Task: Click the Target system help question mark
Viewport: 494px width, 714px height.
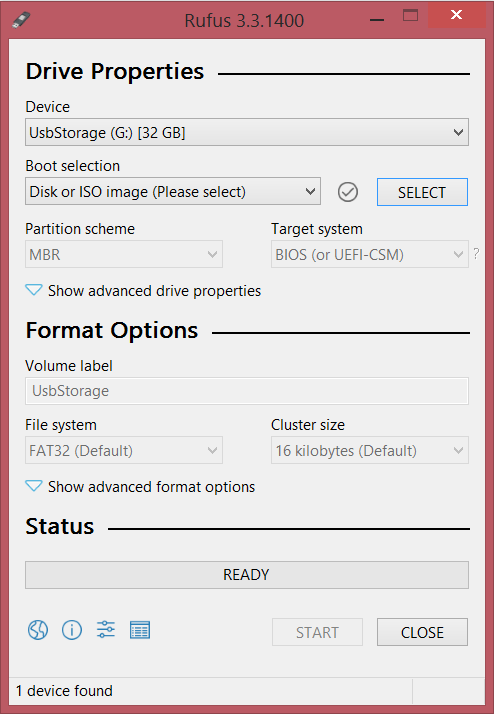Action: [476, 254]
